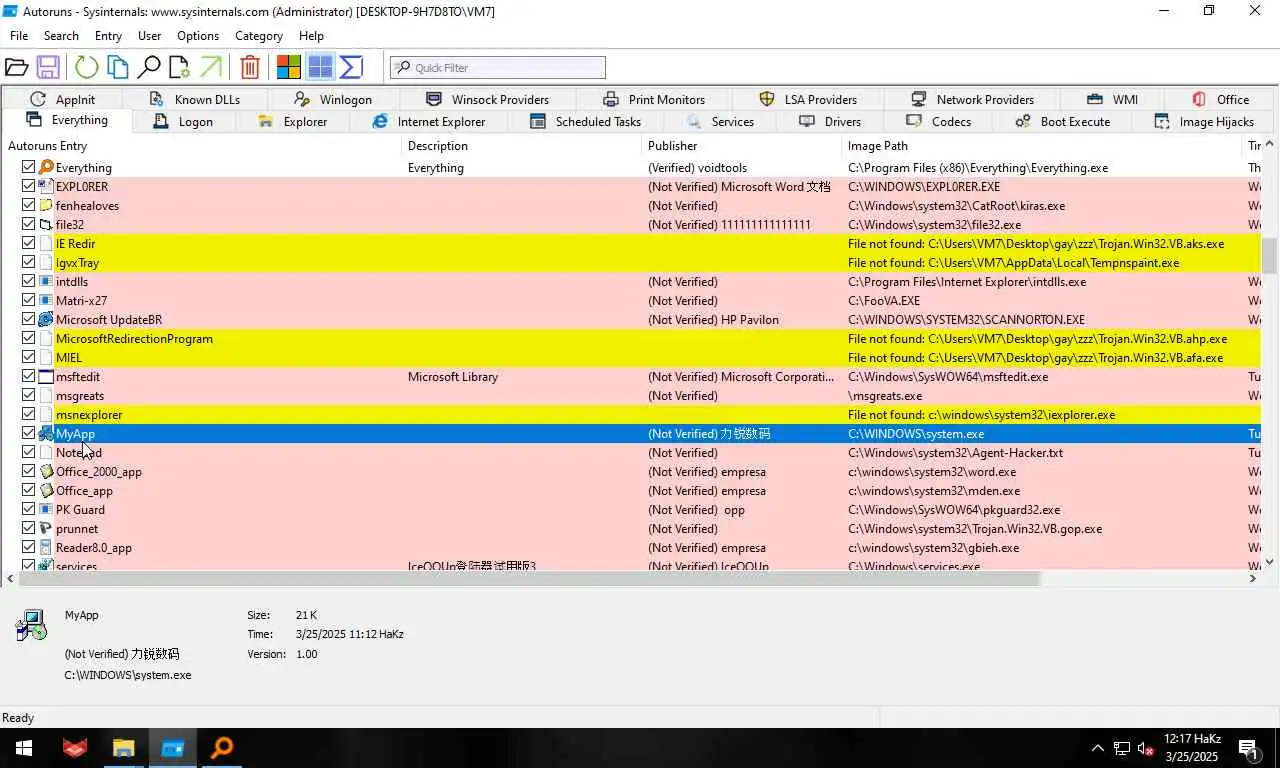1280x768 pixels.
Task: Switch to the Winsock Providers tab
Action: (488, 99)
